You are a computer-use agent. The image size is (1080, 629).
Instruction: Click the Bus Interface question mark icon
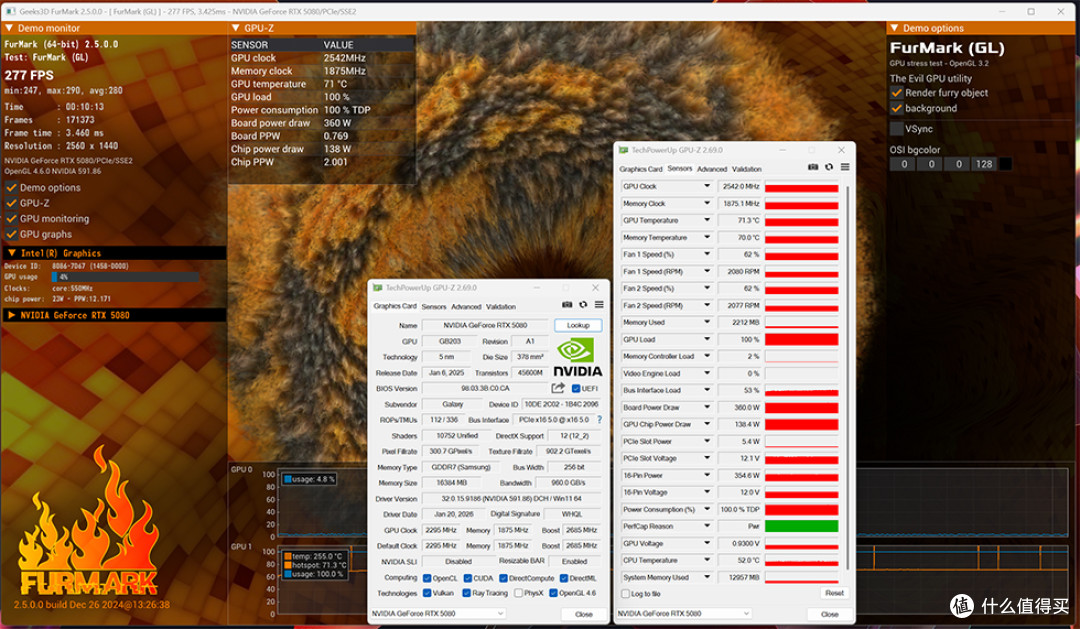pyautogui.click(x=599, y=420)
